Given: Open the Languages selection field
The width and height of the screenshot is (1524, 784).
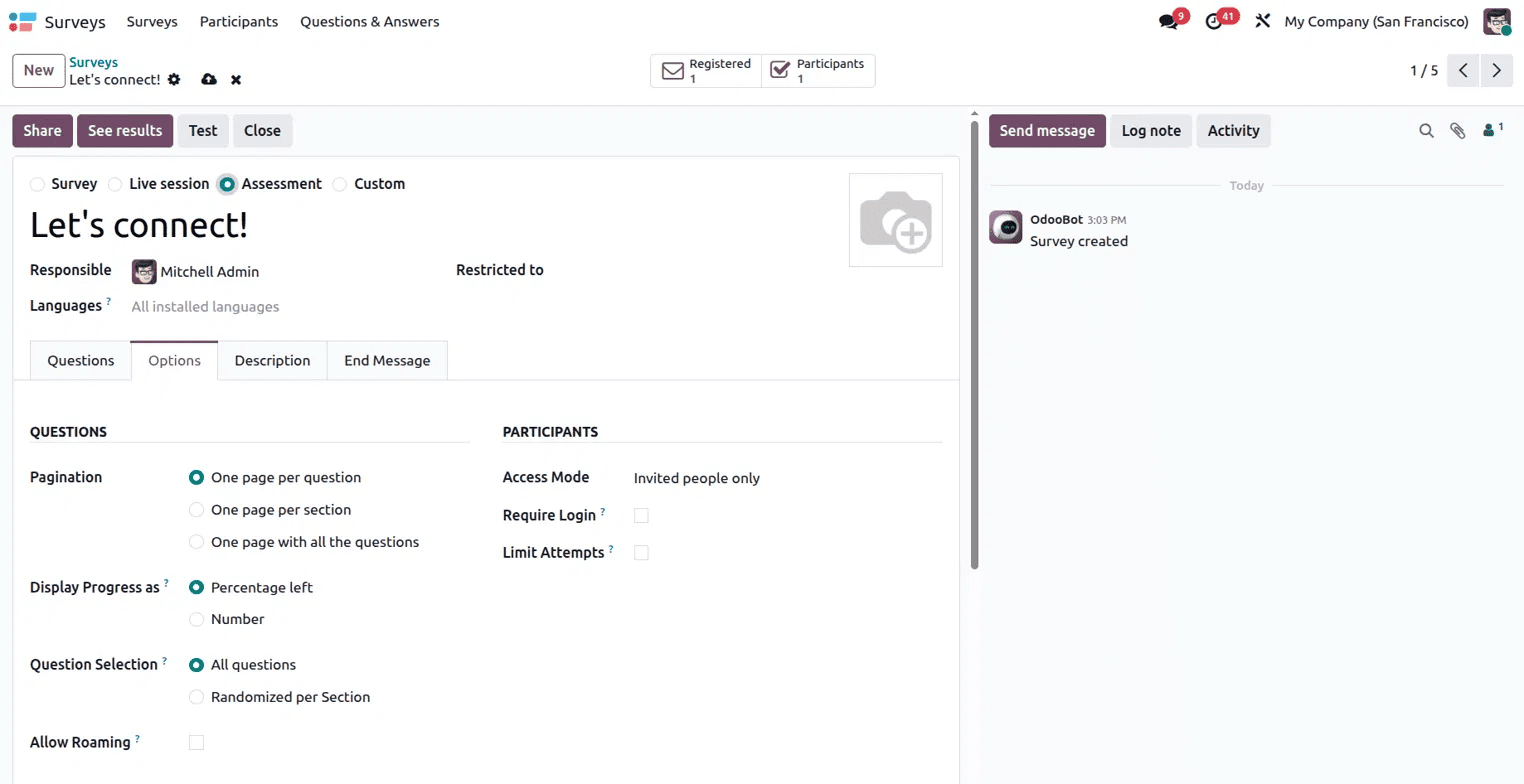Looking at the screenshot, I should [x=284, y=307].
